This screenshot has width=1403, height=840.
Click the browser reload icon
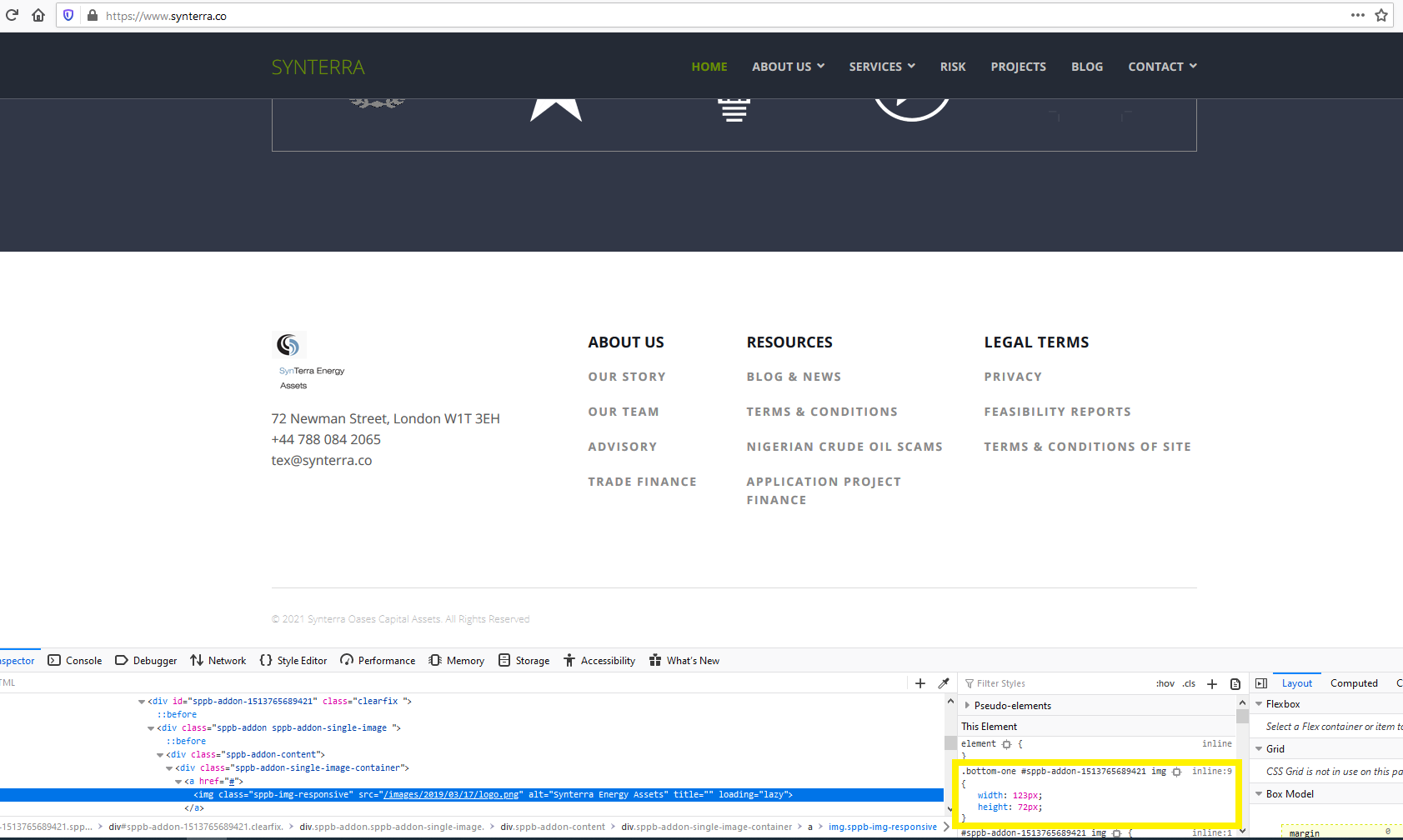tap(13, 15)
